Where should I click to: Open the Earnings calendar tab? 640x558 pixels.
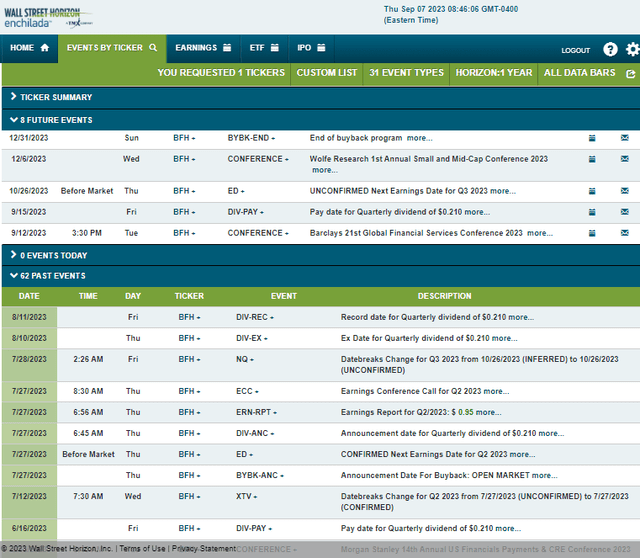click(203, 48)
